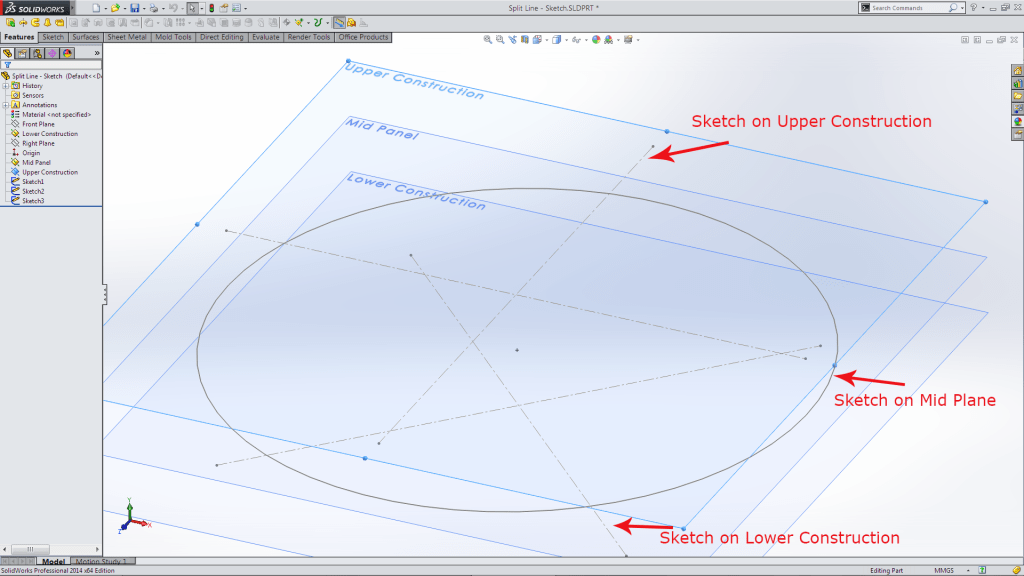Expand the History node in feature tree
Viewport: 1024px width, 576px height.
pos(6,86)
